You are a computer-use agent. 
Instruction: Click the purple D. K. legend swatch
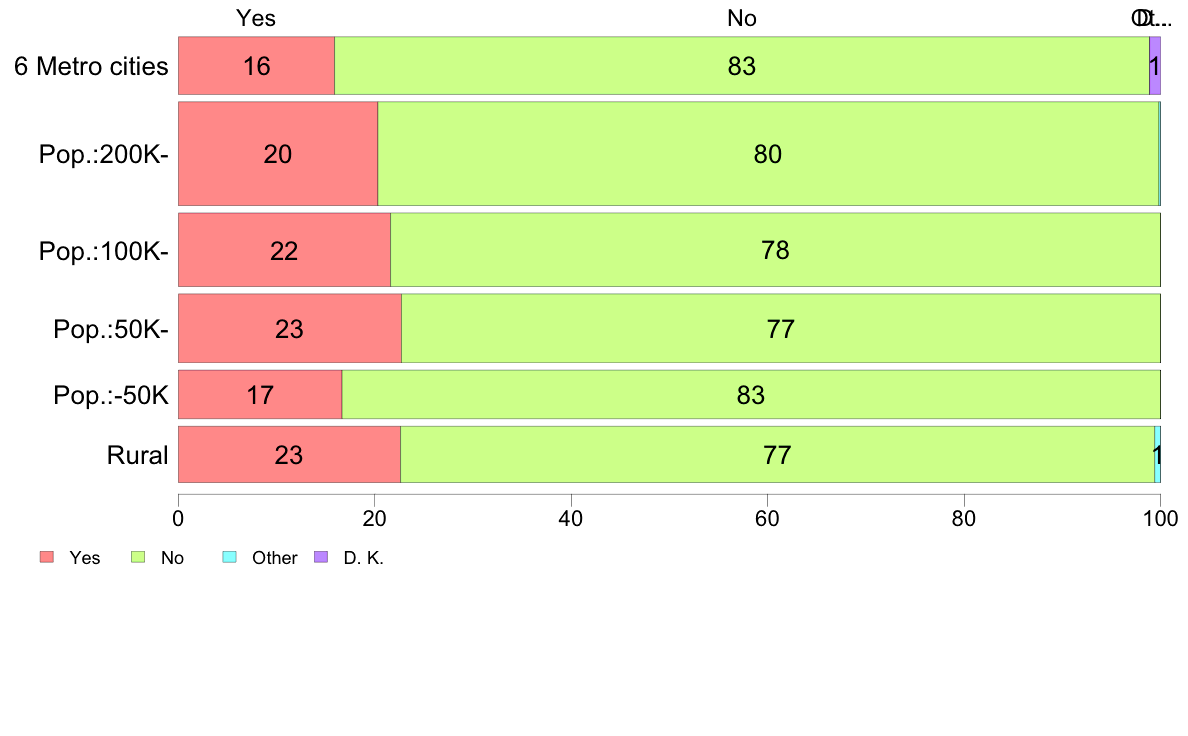pyautogui.click(x=321, y=557)
